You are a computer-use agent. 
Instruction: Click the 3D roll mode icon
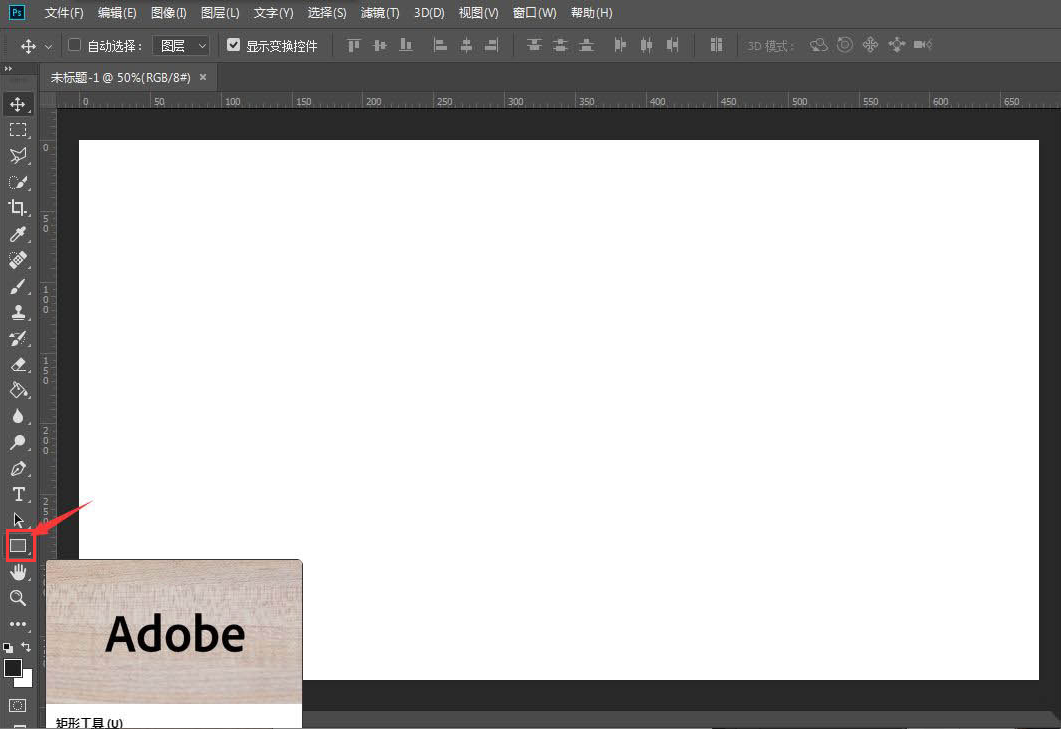tap(844, 45)
